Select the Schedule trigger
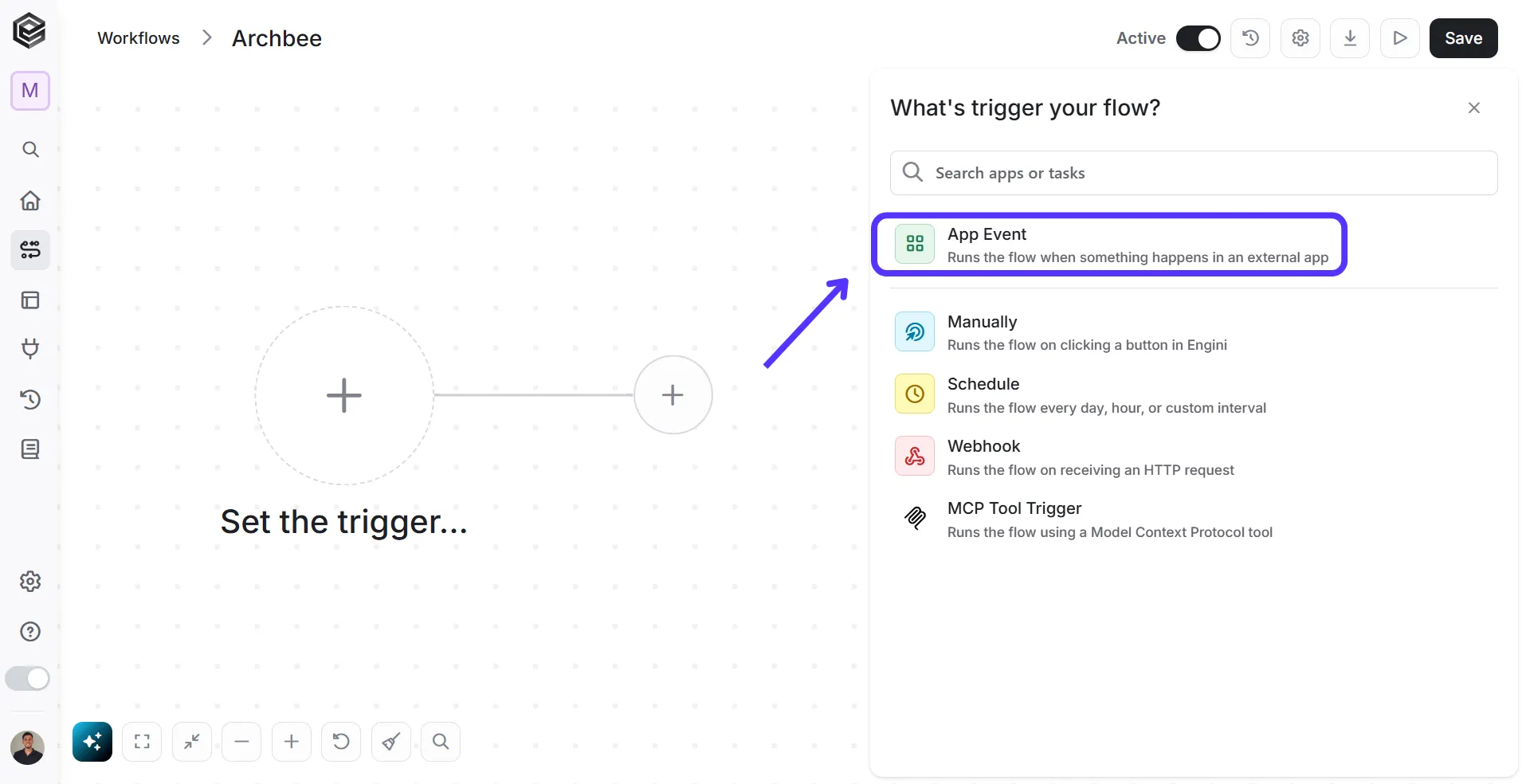This screenshot has width=1526, height=784. tap(1194, 394)
